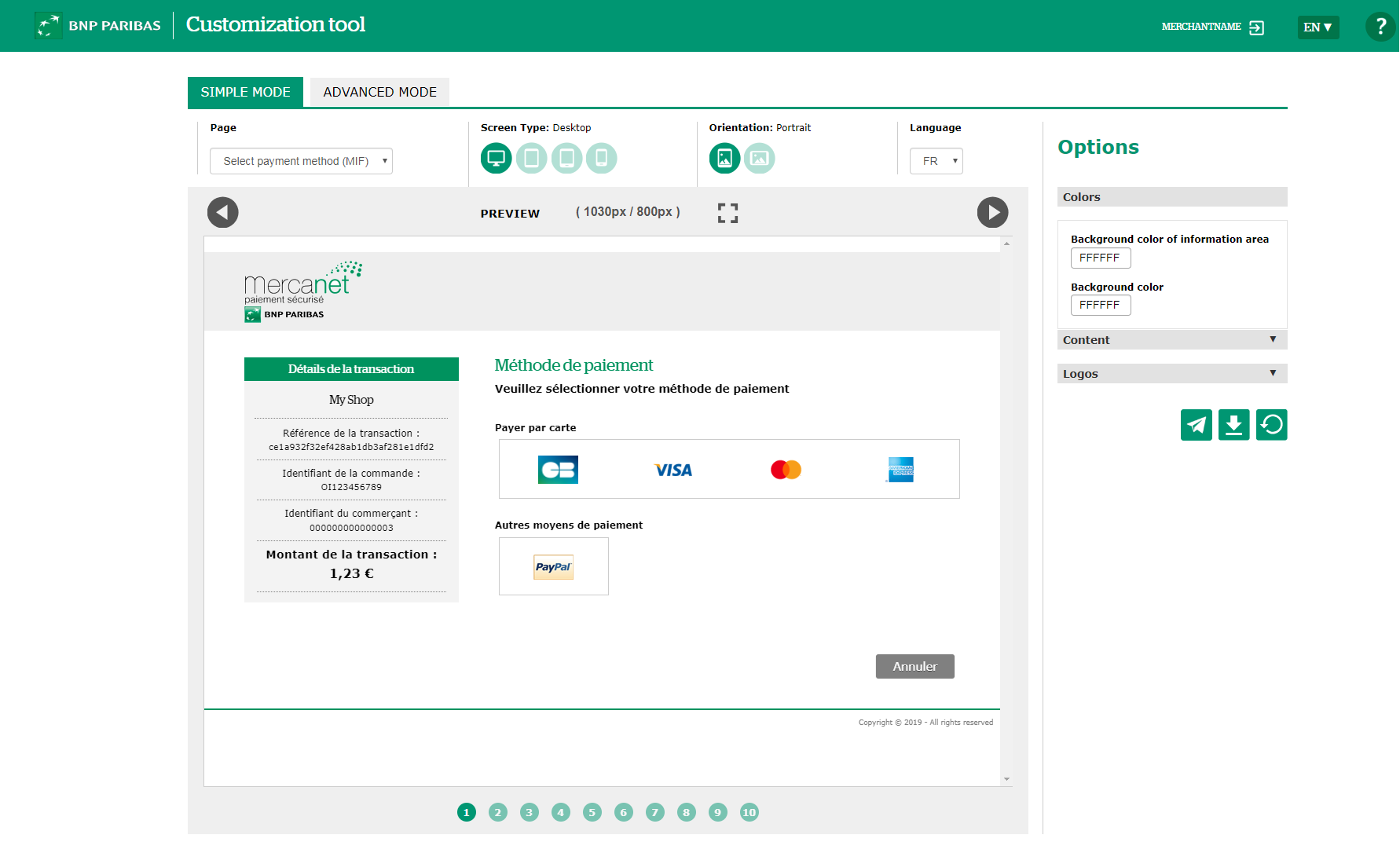This screenshot has width=1400, height=853.
Task: Open the Page selection dropdown
Action: click(301, 161)
